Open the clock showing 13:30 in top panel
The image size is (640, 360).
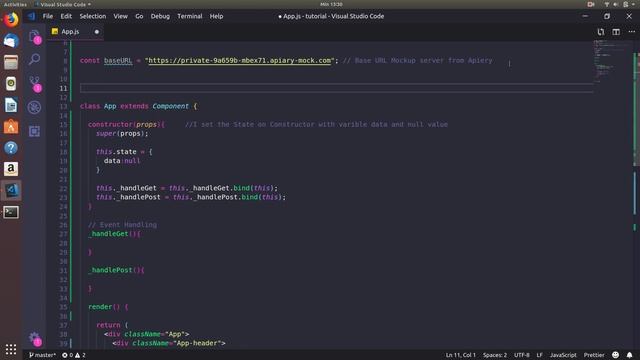[331, 4]
